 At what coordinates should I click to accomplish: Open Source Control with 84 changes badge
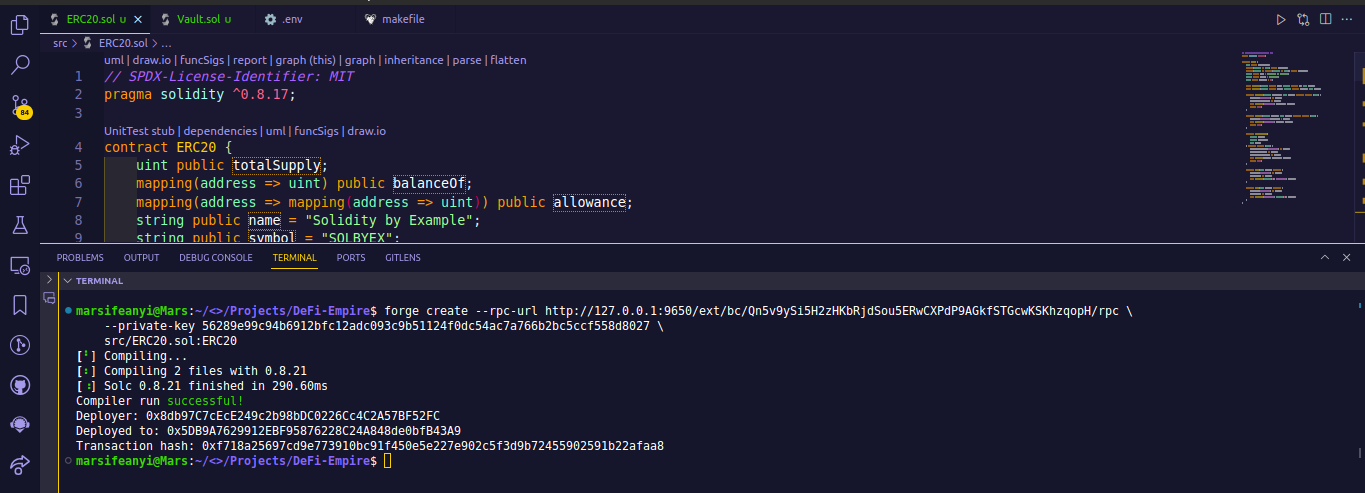20,107
